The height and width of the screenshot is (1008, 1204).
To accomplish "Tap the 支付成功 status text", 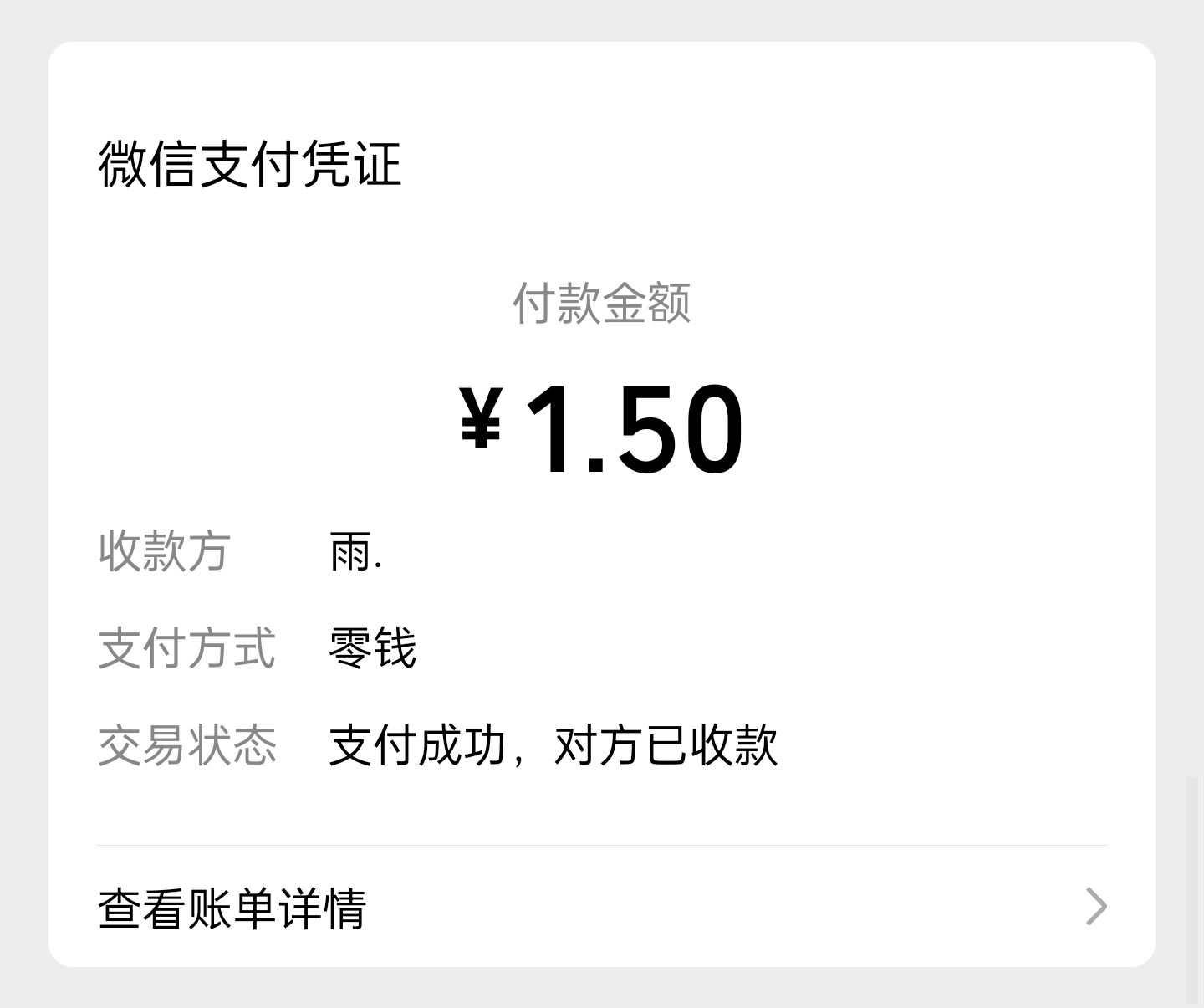I will click(x=418, y=745).
